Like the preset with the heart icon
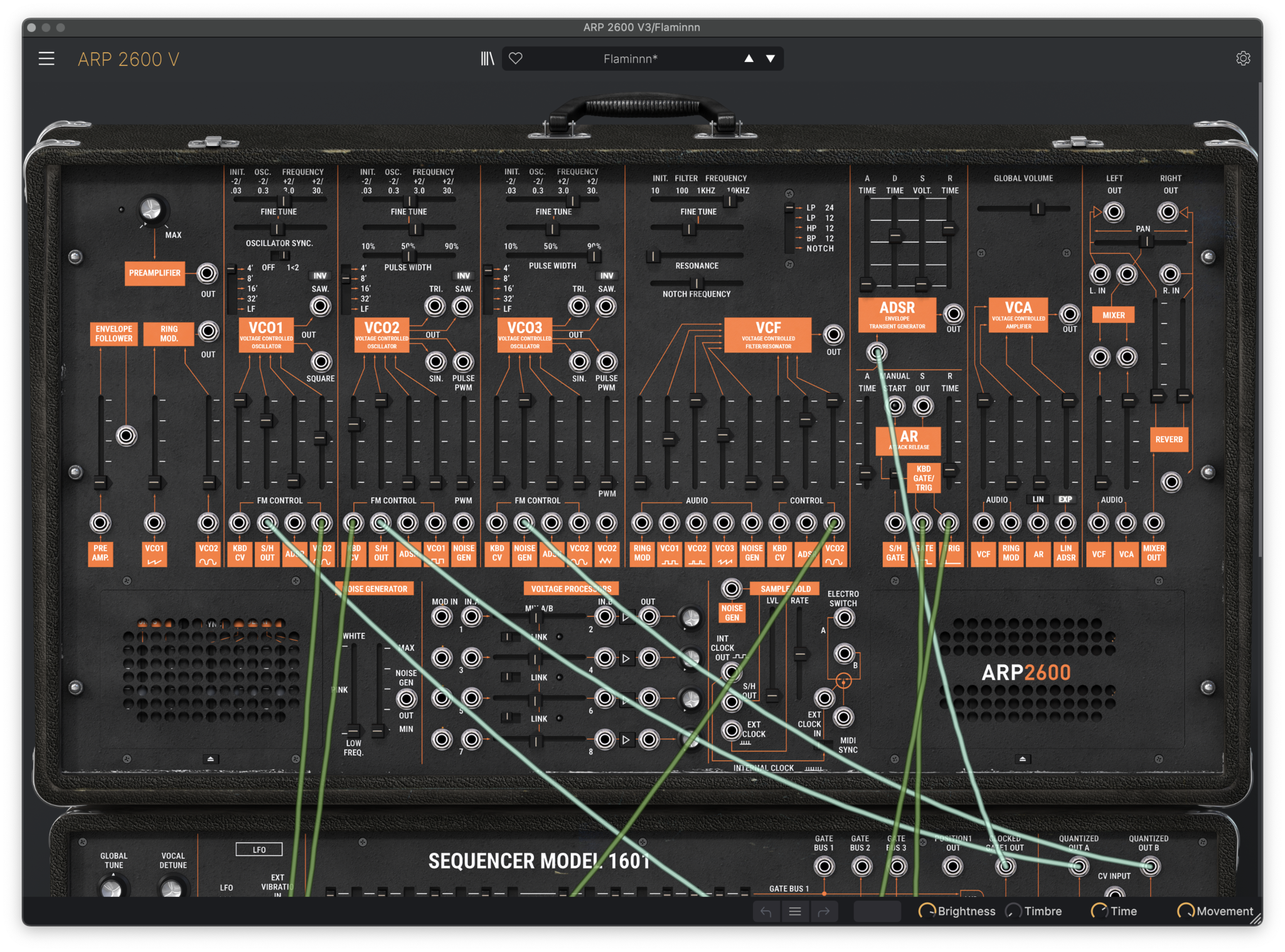The height and width of the screenshot is (952, 1285). click(516, 59)
